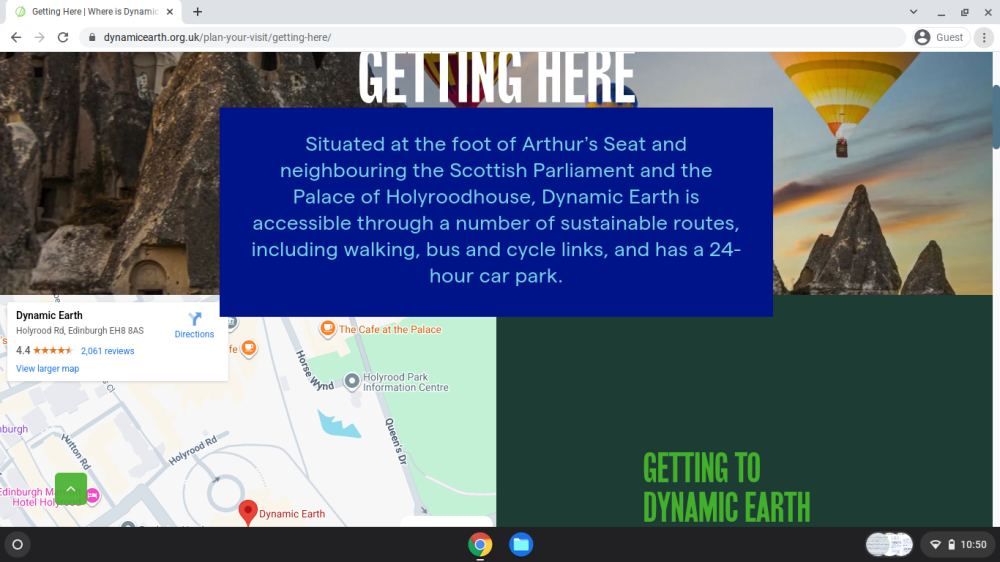Screen dimensions: 1000x562
Task: Click the Dynamic Earth map label text
Action: [292, 514]
